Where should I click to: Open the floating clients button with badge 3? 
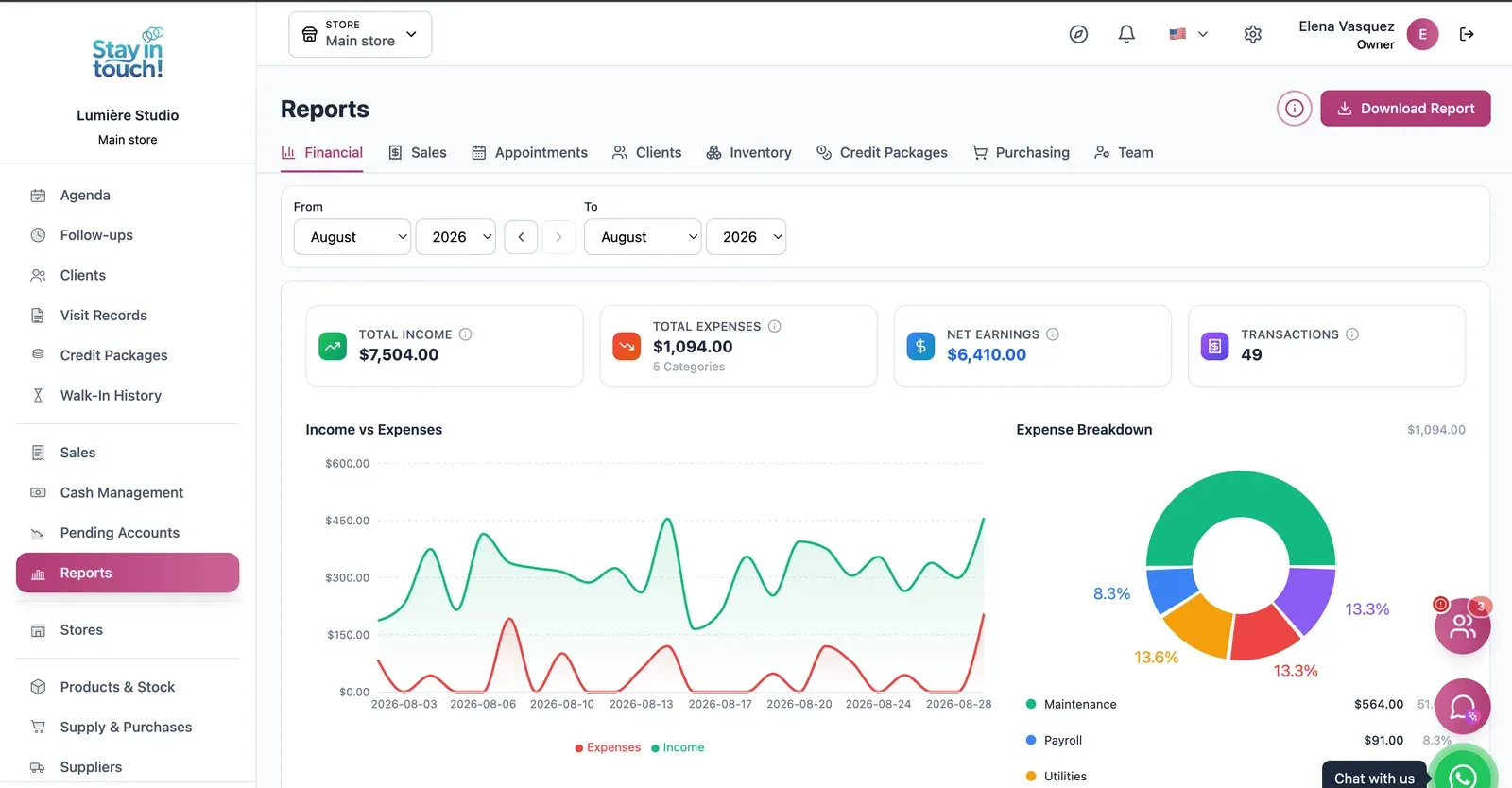pyautogui.click(x=1463, y=625)
